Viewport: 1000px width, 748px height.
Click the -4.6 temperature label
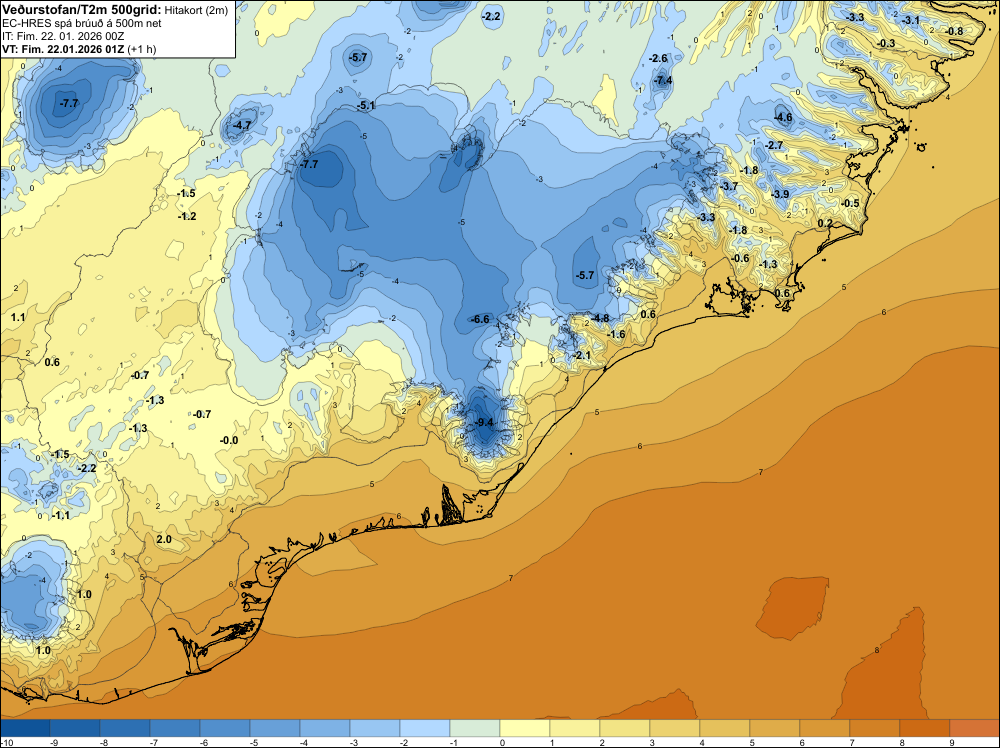coord(783,117)
